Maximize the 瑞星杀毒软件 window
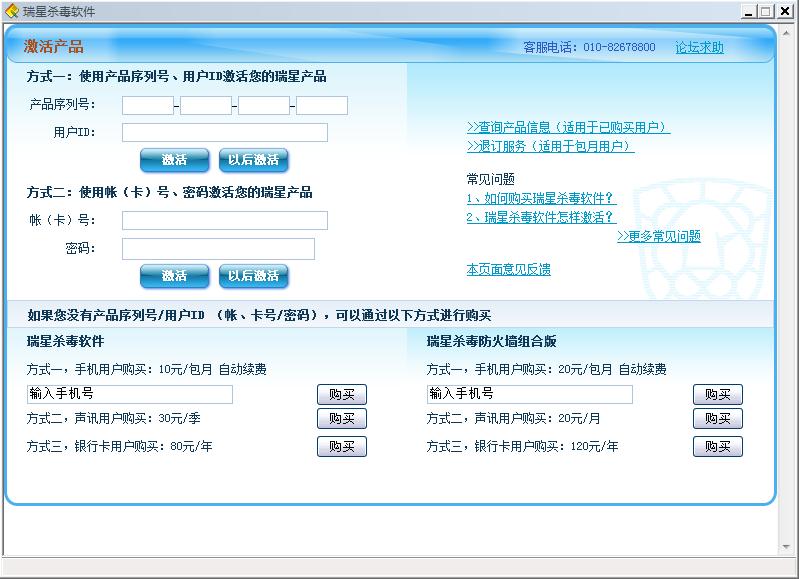The image size is (799, 579). (x=765, y=11)
